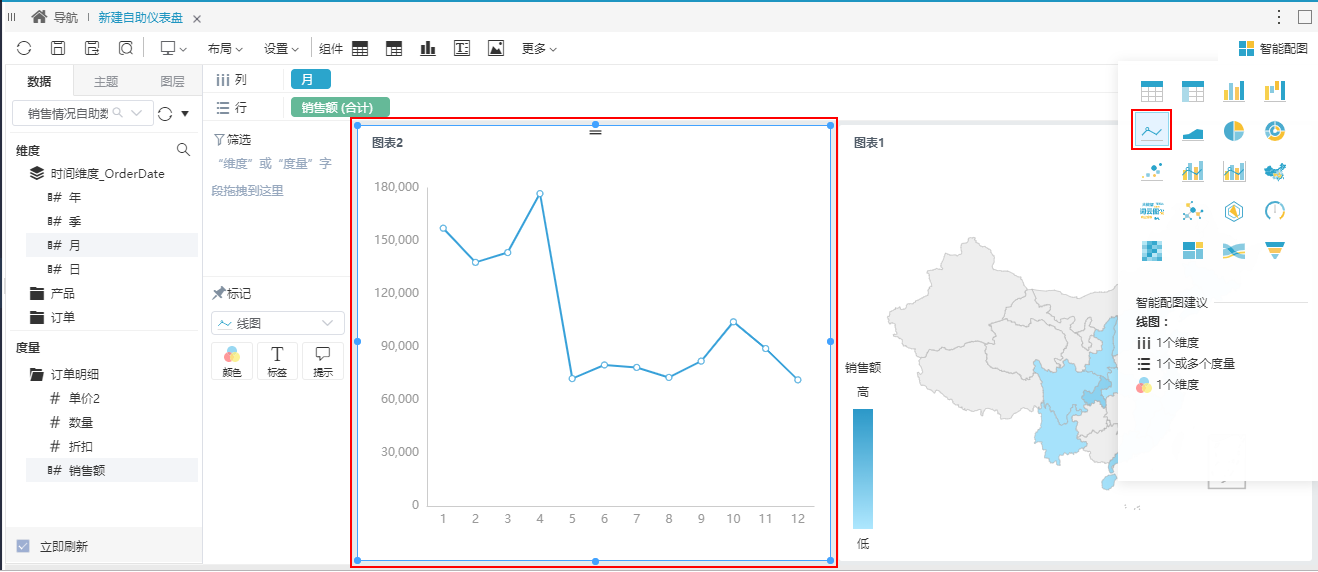Choose the plain table chart type
Viewport: 1318px width, 572px height.
[1152, 91]
